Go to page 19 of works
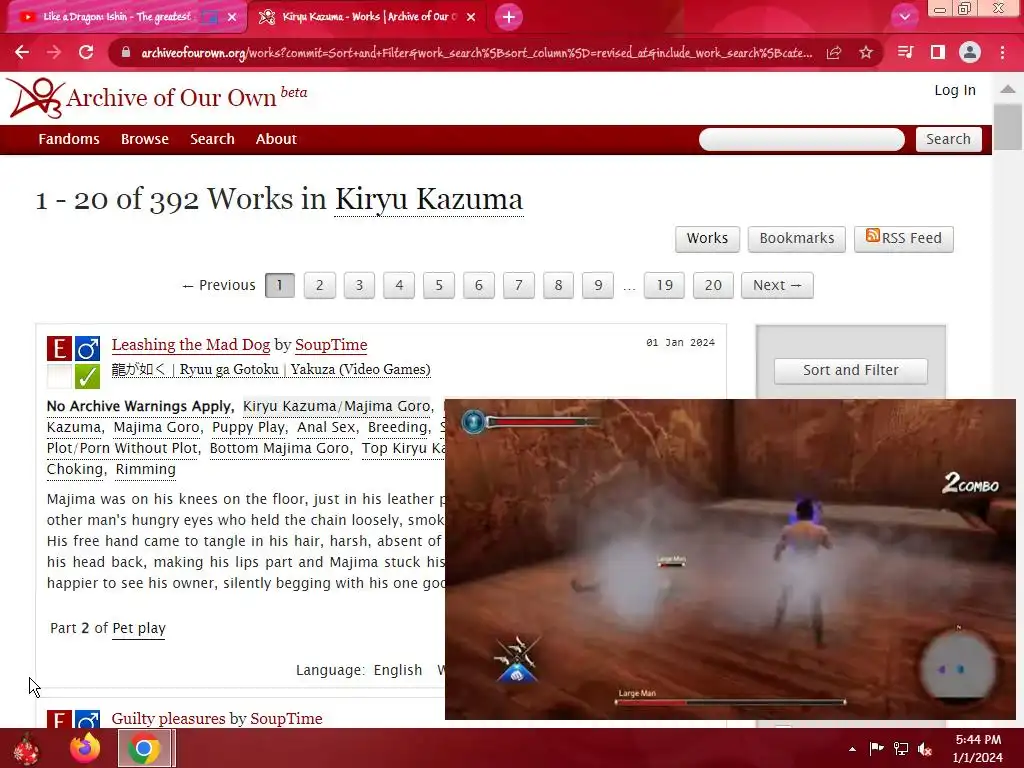 click(x=664, y=285)
